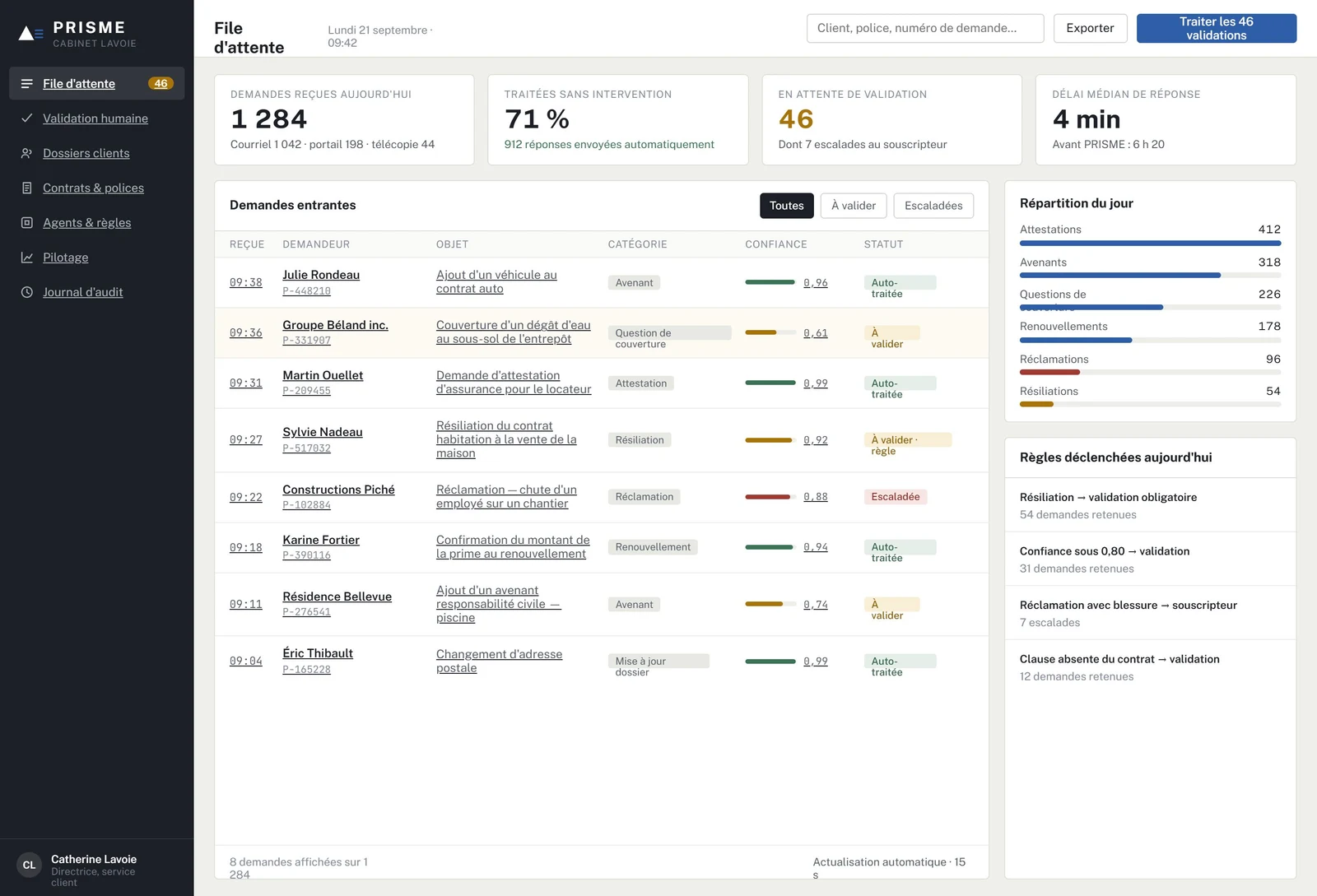Viewport: 1317px width, 896px height.
Task: Click received time 09:18
Action: [246, 548]
